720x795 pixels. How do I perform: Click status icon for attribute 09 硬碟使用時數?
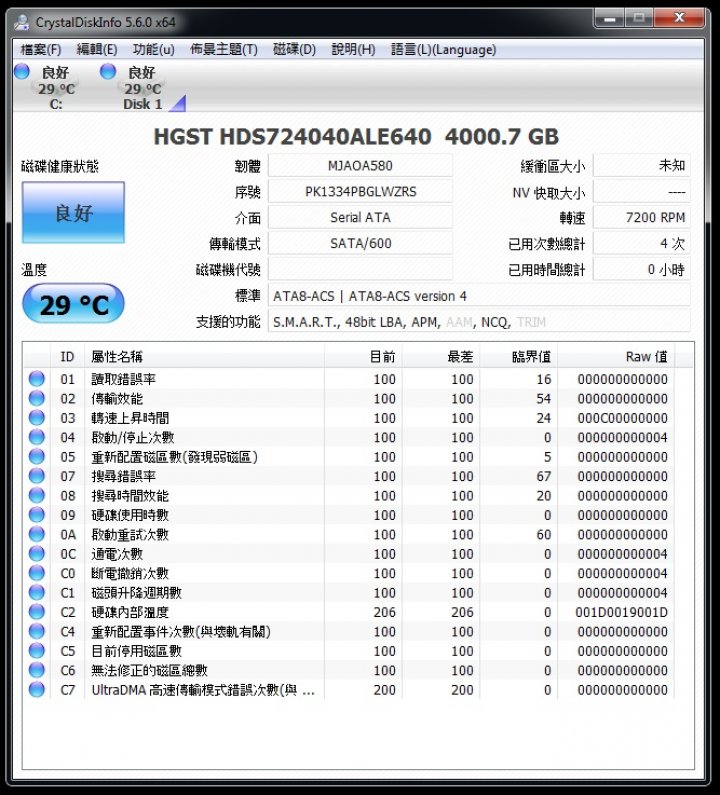tap(37, 515)
